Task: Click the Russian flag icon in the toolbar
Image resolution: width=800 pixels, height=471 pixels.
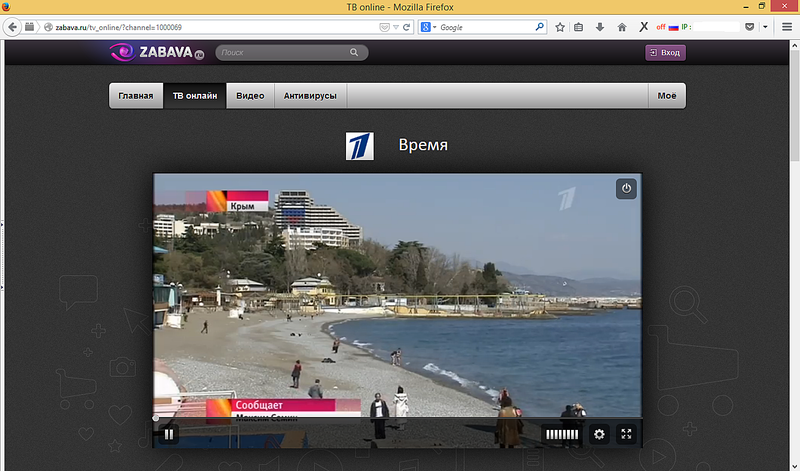Action: tap(673, 27)
